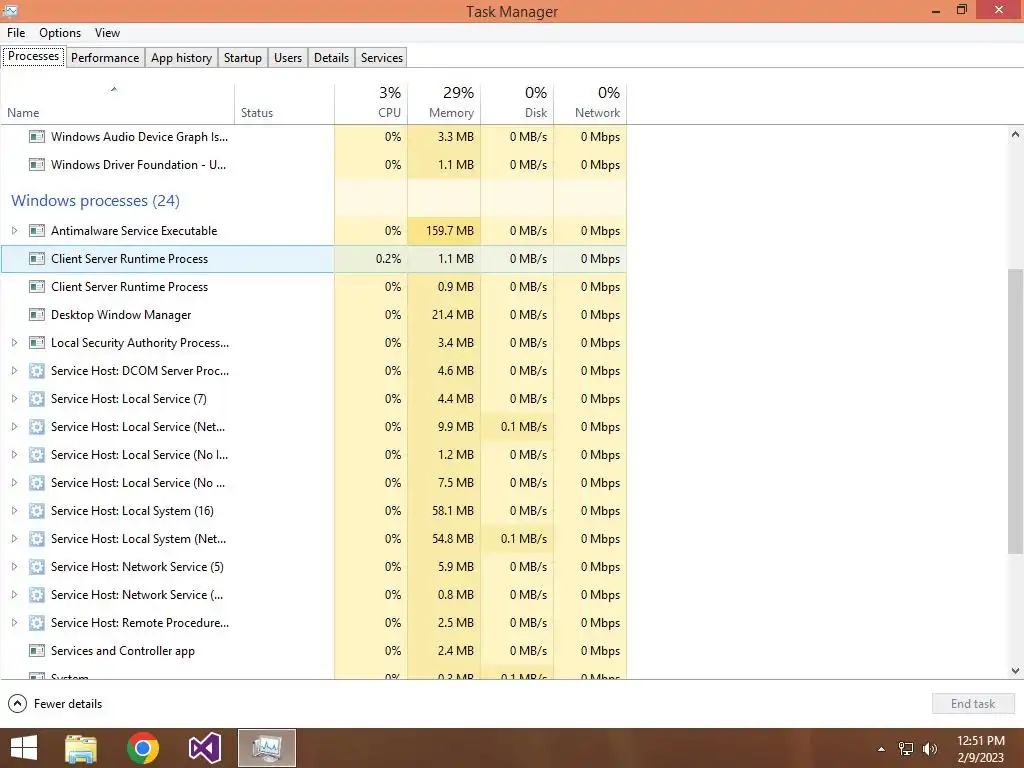
Task: Open Visual Studio from taskbar
Action: (x=204, y=748)
